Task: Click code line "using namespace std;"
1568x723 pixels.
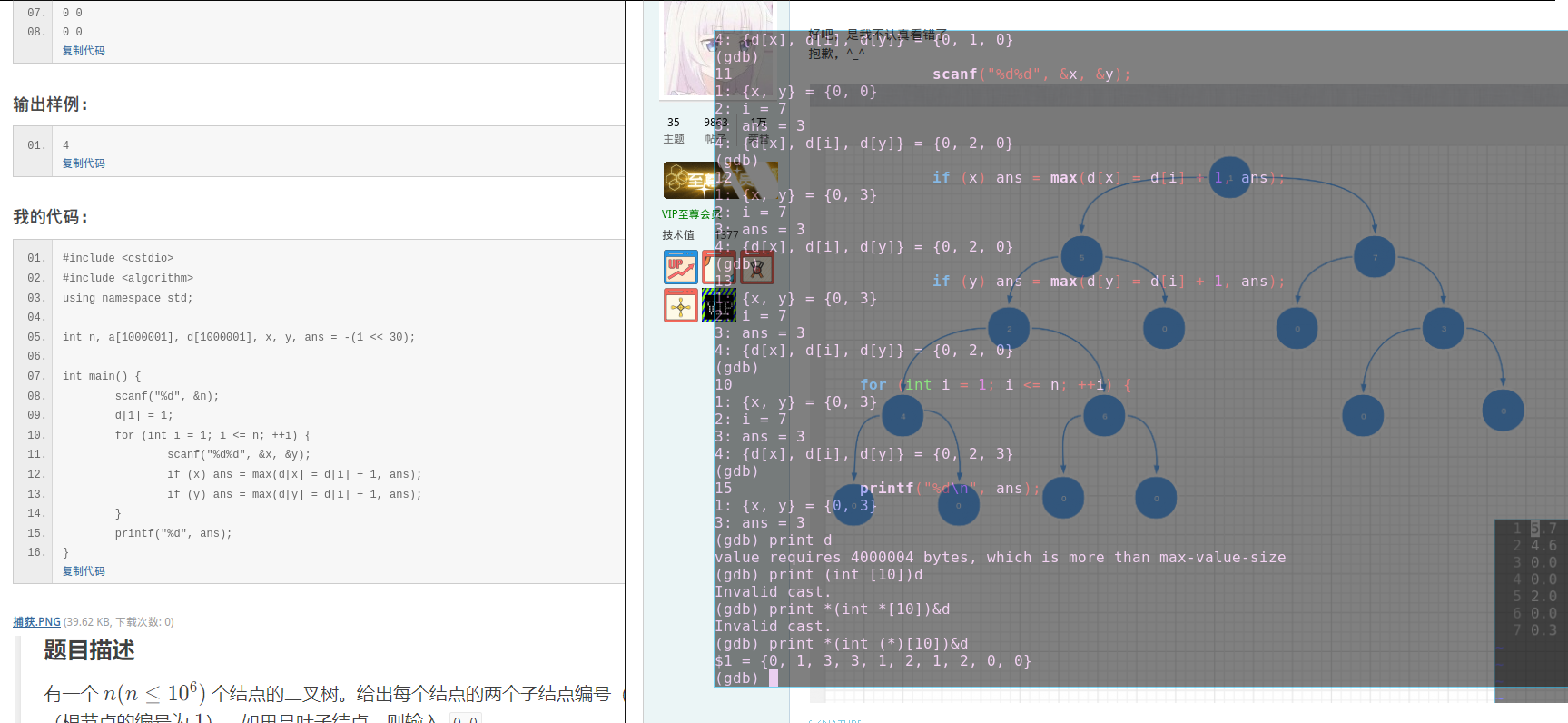Action: point(128,299)
